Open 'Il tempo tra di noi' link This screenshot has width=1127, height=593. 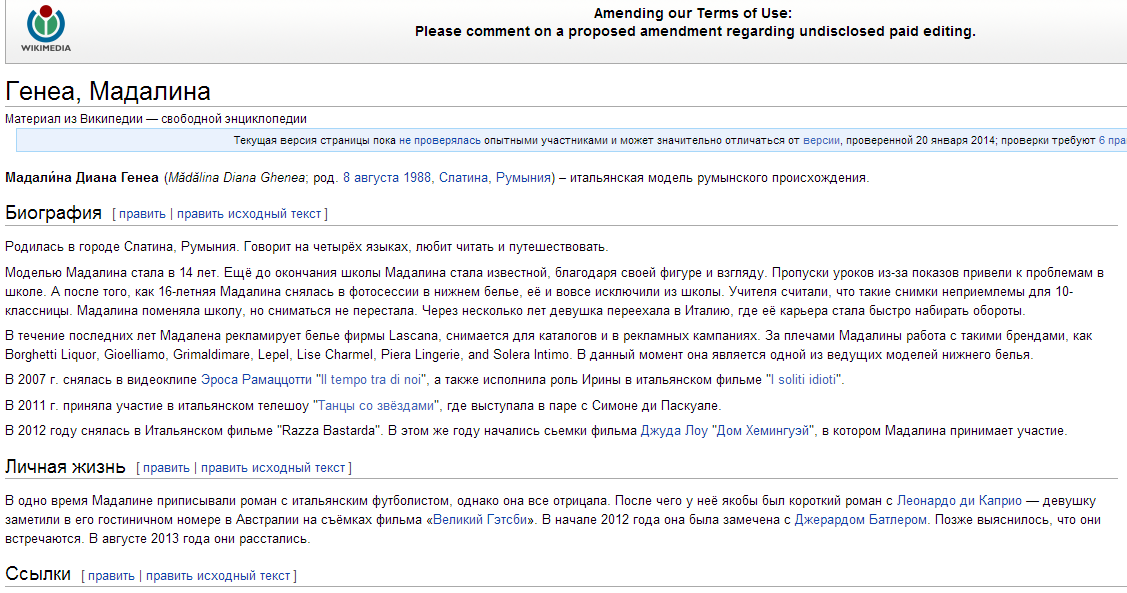tap(372, 380)
